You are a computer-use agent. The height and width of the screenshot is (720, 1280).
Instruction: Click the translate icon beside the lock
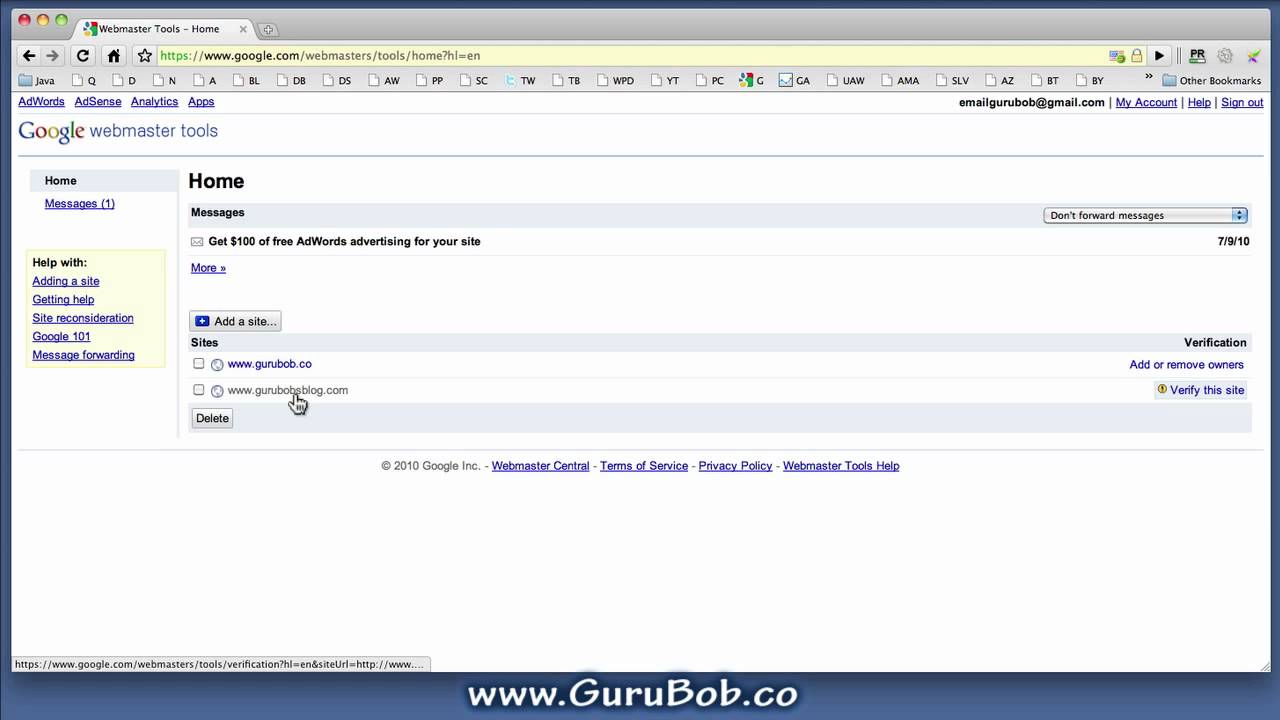tap(1117, 56)
